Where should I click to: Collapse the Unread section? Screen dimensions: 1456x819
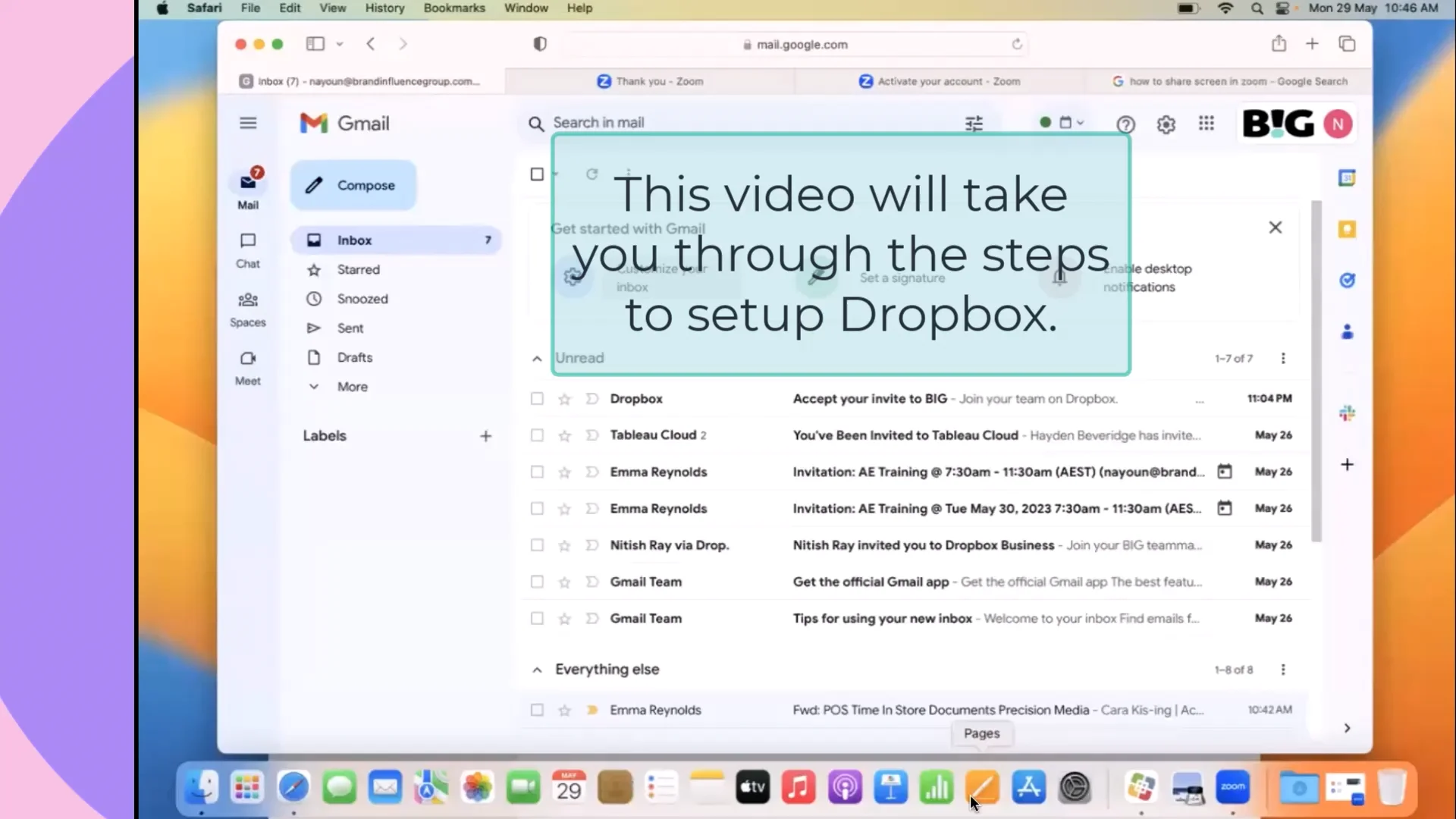(x=536, y=358)
